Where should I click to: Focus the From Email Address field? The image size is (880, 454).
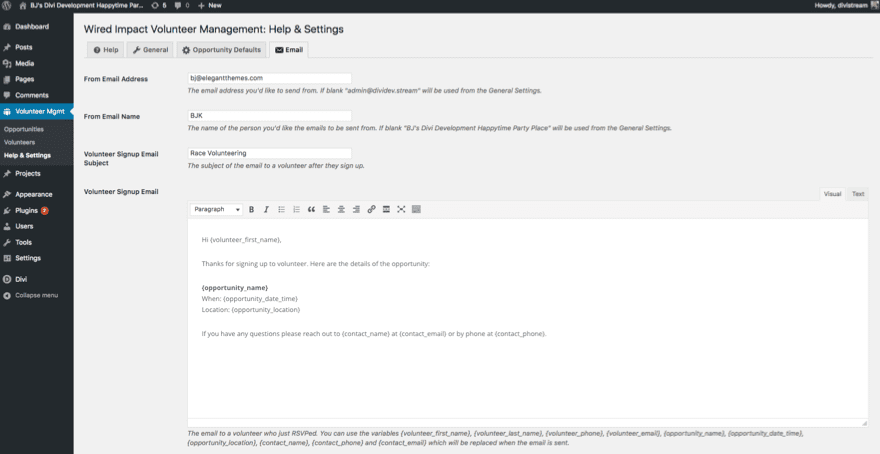coord(269,78)
